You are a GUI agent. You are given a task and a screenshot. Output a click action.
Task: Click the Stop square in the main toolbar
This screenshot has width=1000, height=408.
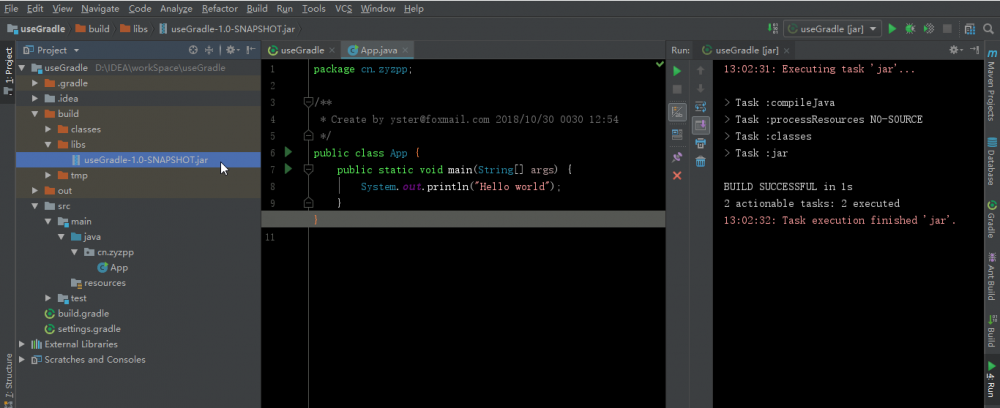pyautogui.click(x=947, y=29)
